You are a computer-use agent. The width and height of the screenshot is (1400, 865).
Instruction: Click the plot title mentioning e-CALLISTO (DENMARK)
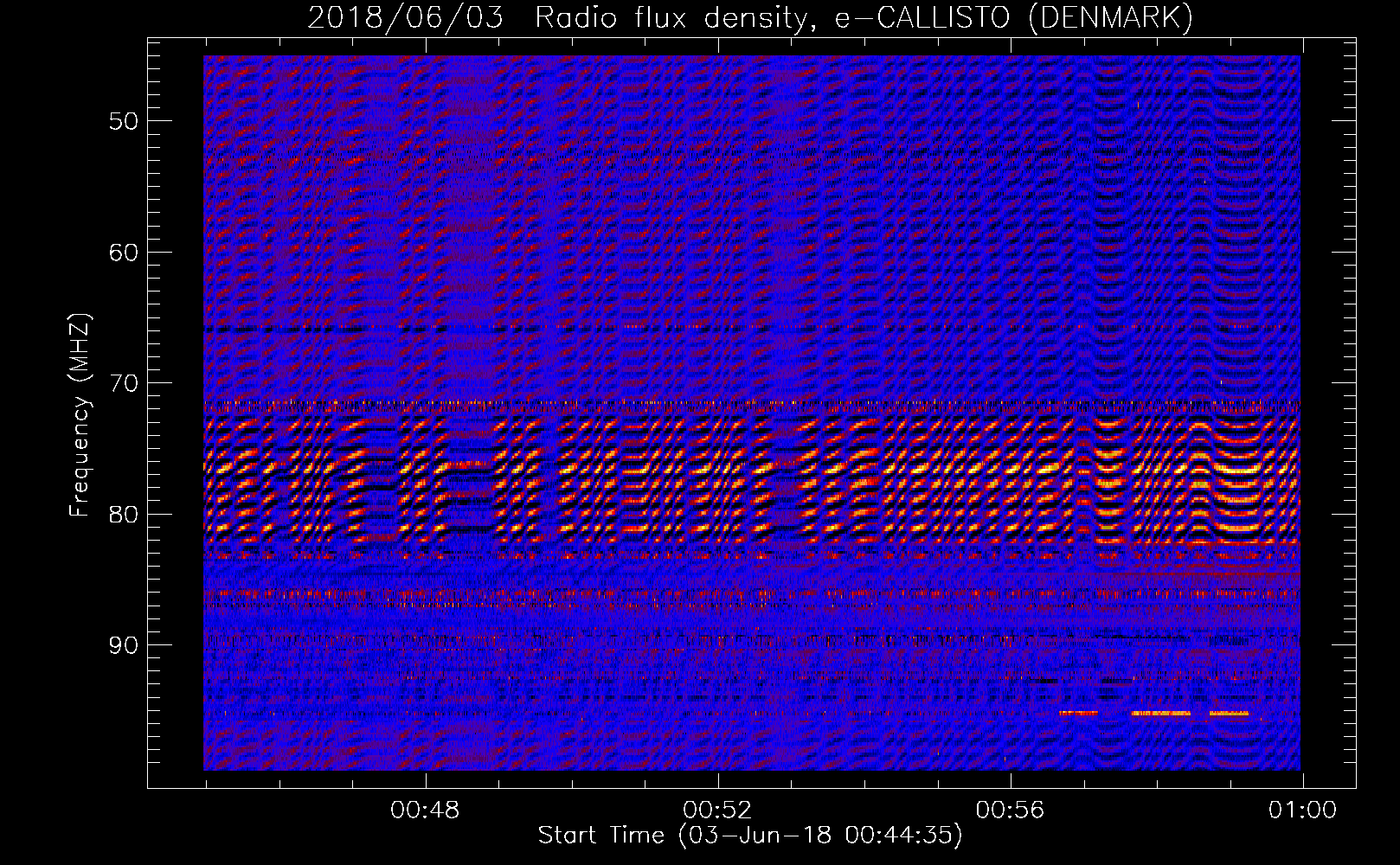click(750, 17)
